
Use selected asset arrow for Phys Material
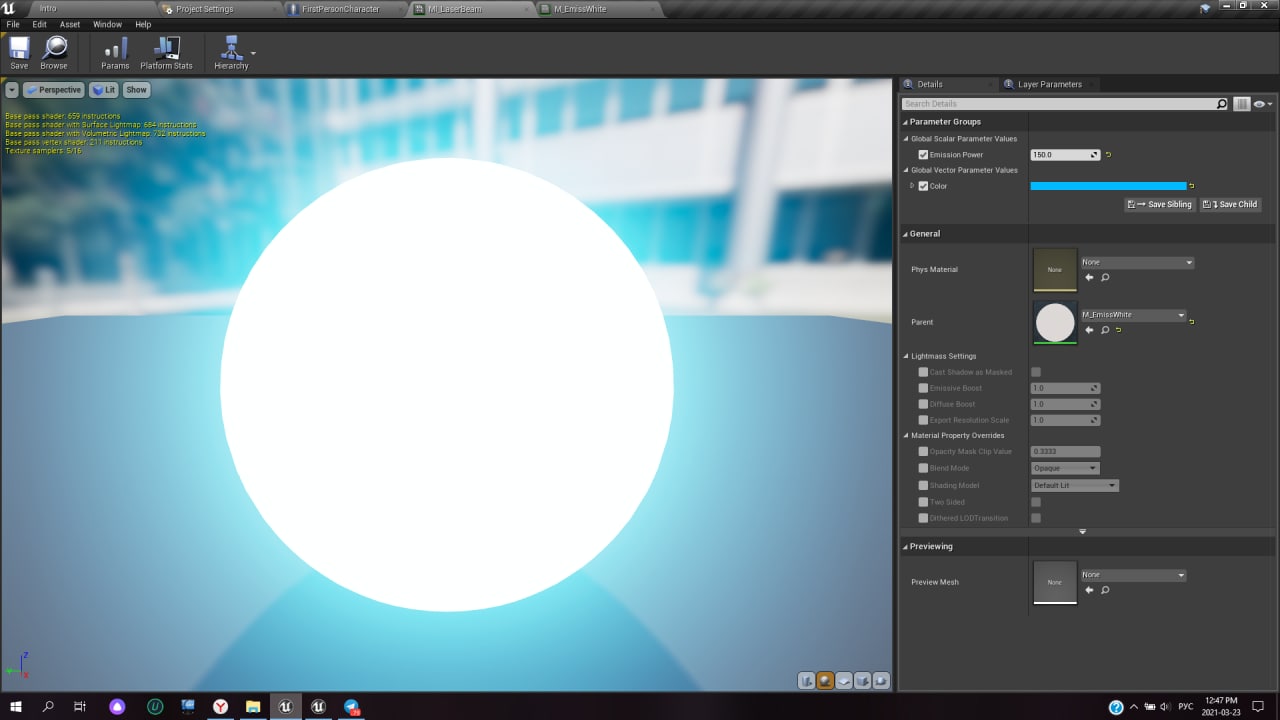click(1089, 277)
